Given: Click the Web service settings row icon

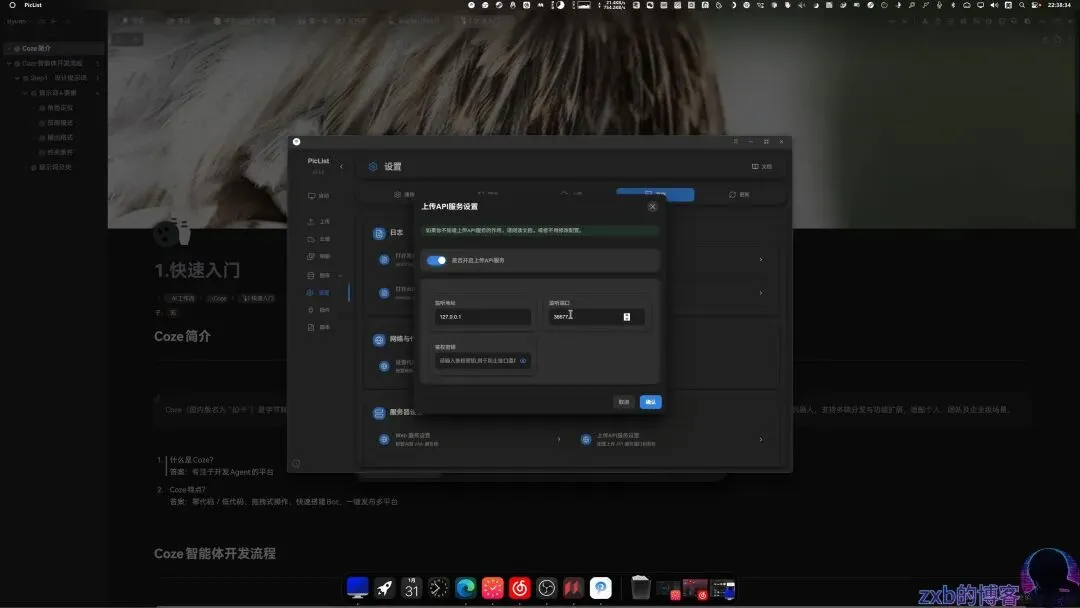Looking at the screenshot, I should tap(384, 439).
